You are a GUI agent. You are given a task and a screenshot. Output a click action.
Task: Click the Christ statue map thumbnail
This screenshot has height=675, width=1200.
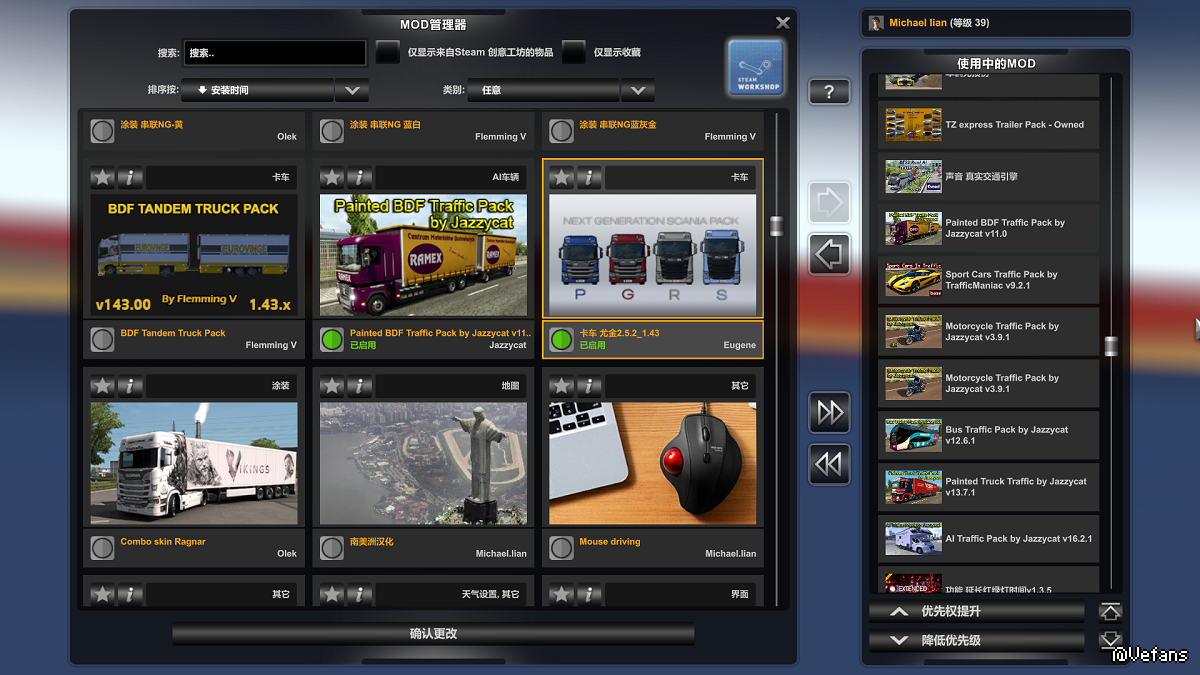point(423,464)
